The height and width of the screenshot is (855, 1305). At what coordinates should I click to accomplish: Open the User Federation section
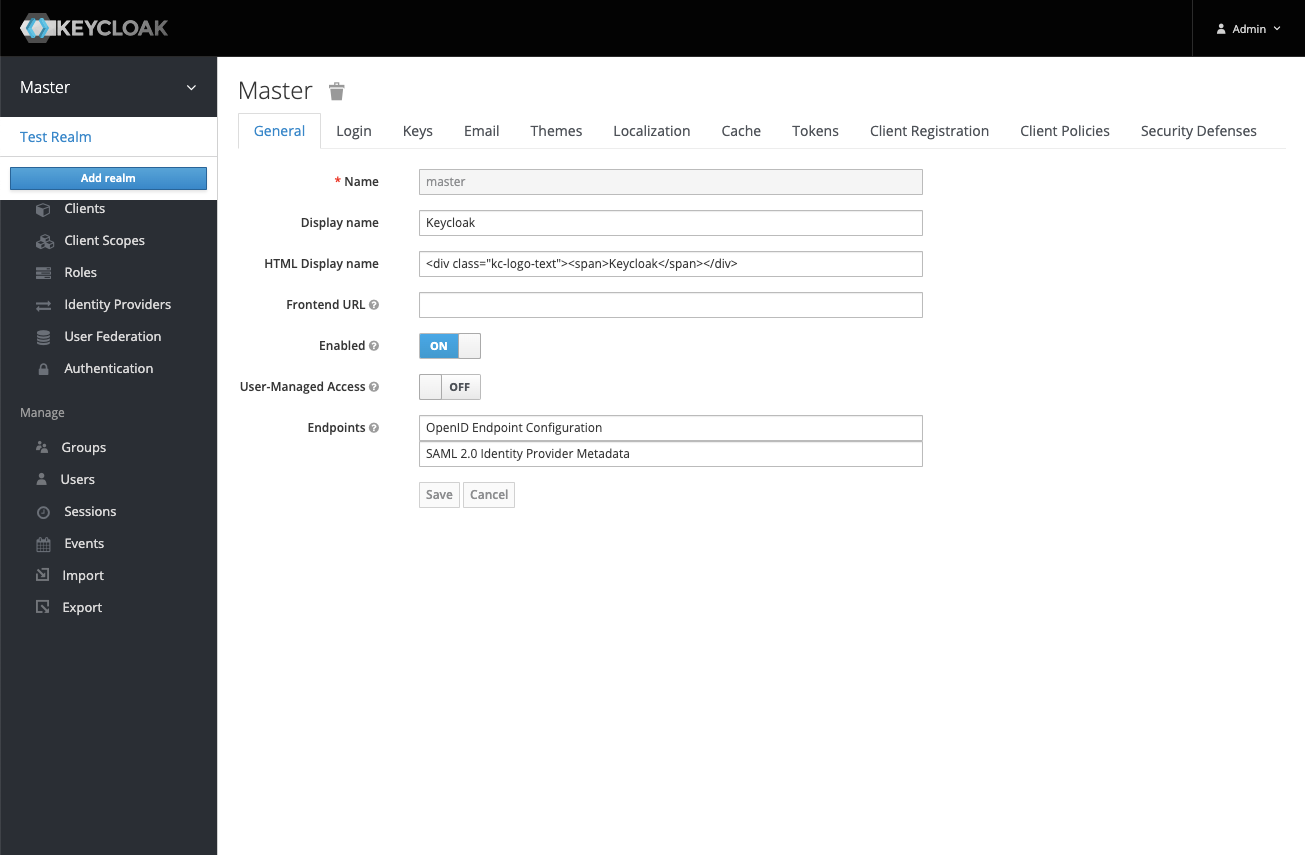click(113, 336)
